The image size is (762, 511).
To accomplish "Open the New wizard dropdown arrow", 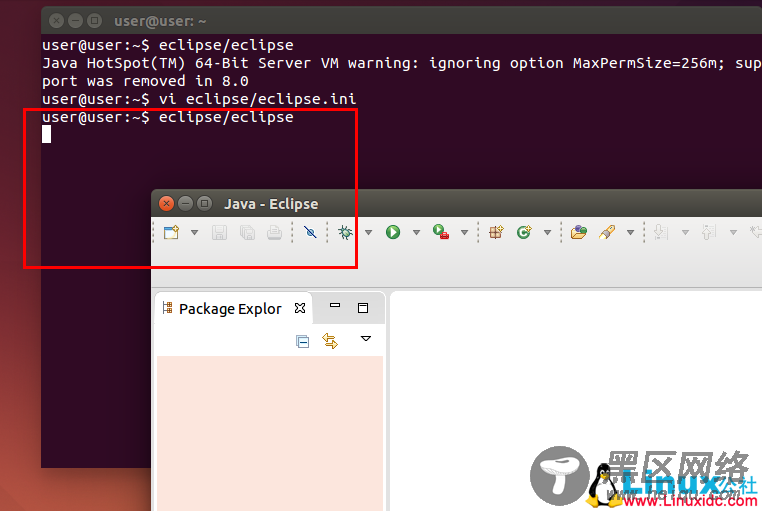I will [x=194, y=233].
